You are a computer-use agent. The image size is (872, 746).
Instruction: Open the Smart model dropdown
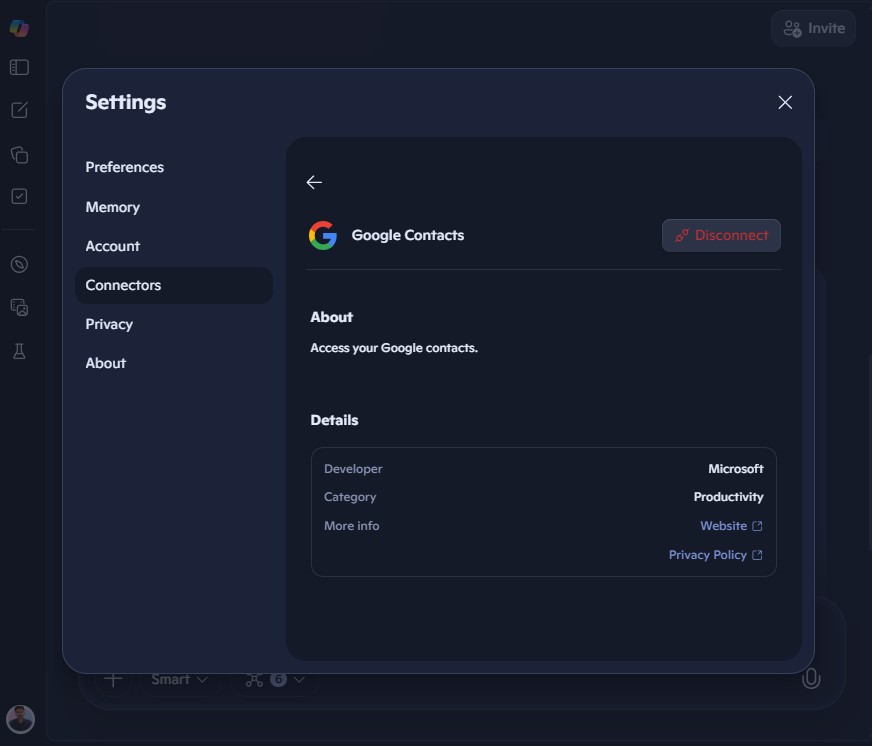click(177, 679)
